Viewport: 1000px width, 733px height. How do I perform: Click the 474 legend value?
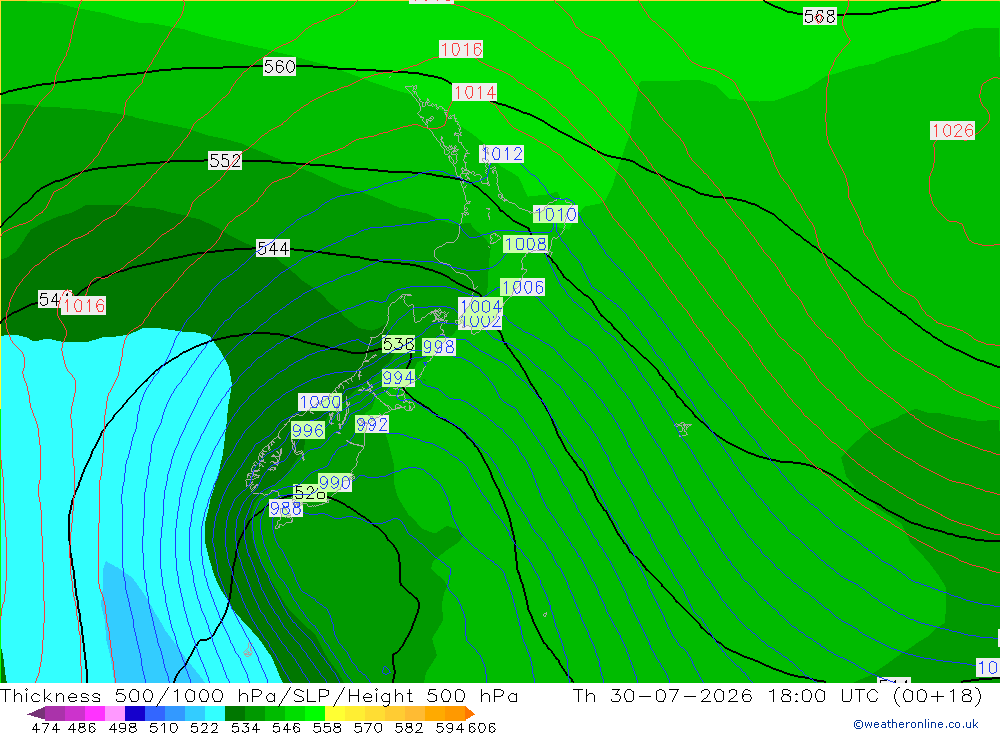pos(45,727)
